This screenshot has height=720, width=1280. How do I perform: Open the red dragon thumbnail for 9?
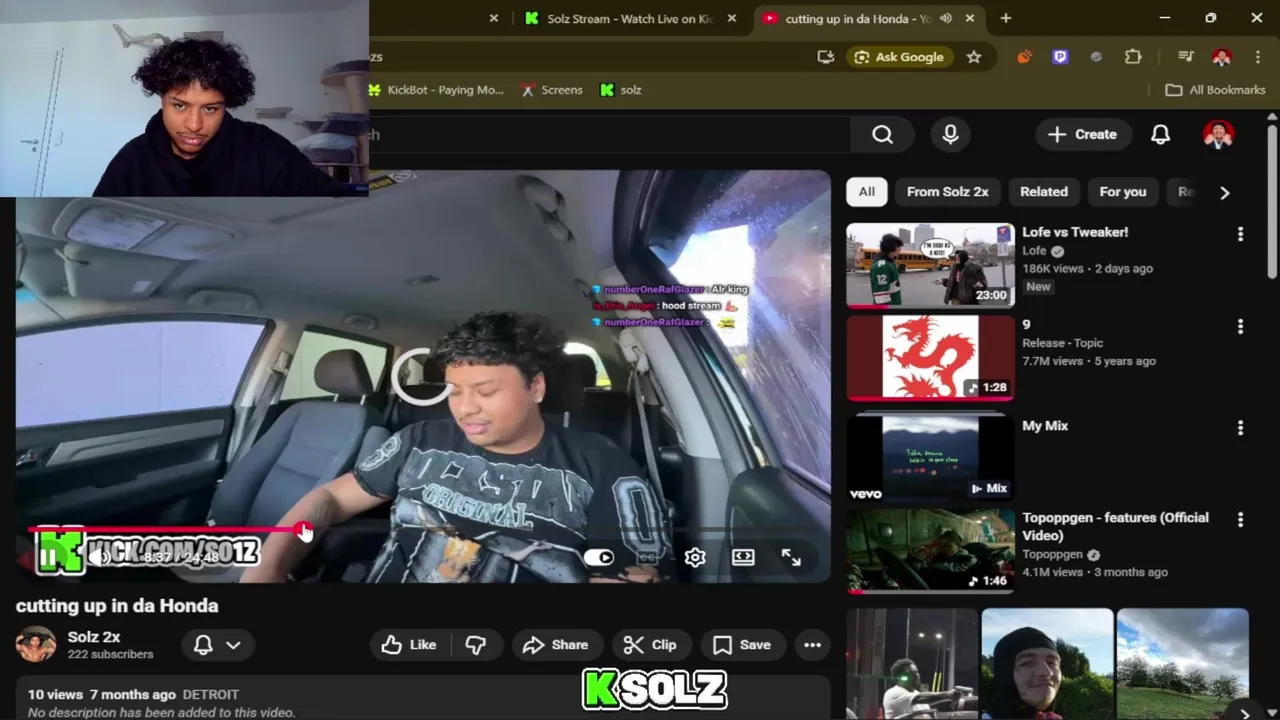pos(930,358)
